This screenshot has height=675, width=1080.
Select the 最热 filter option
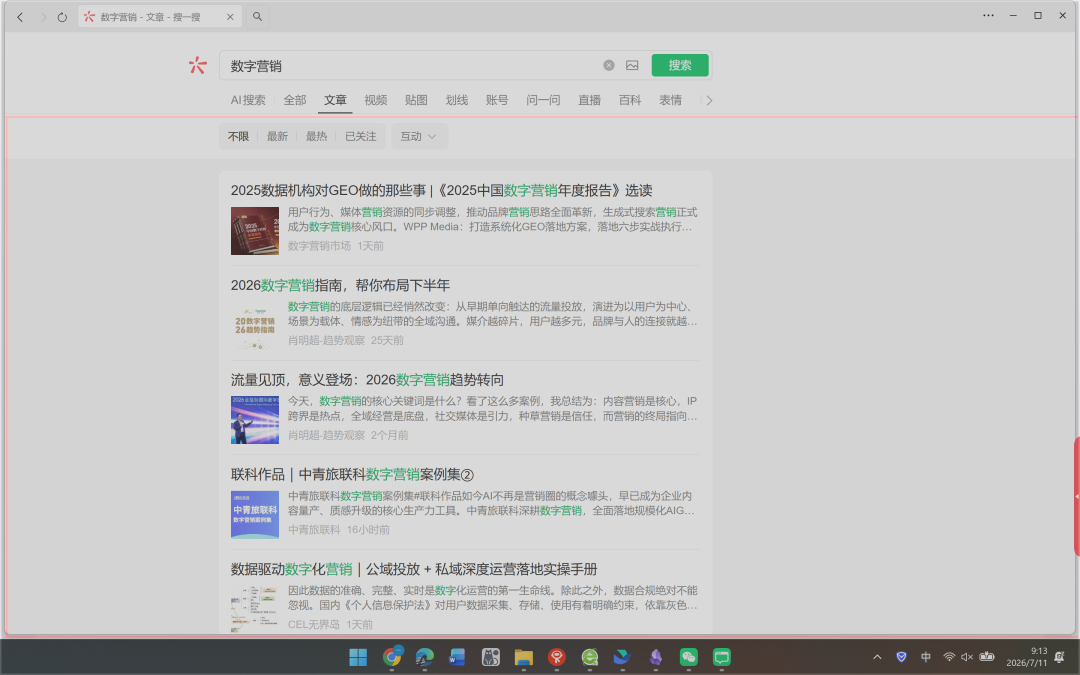pos(316,136)
